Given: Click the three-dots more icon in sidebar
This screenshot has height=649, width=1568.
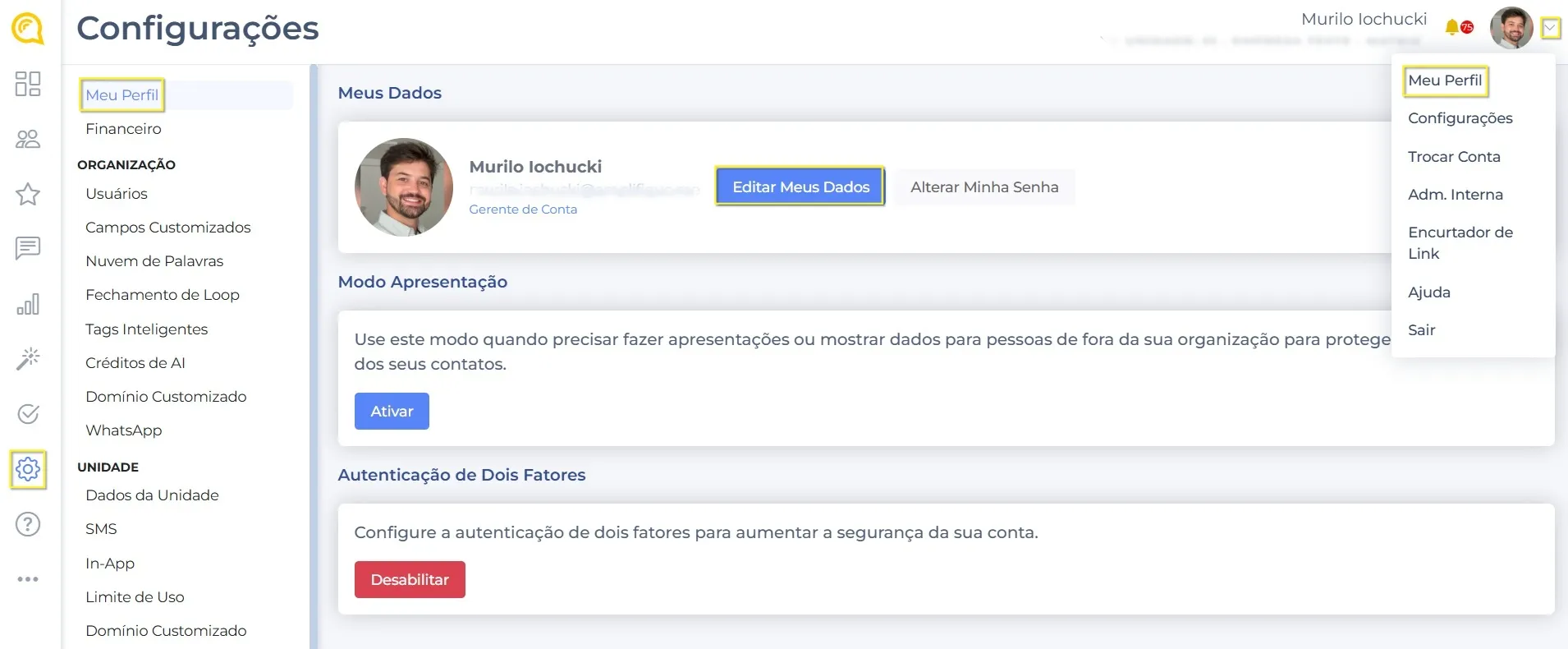Looking at the screenshot, I should point(28,579).
